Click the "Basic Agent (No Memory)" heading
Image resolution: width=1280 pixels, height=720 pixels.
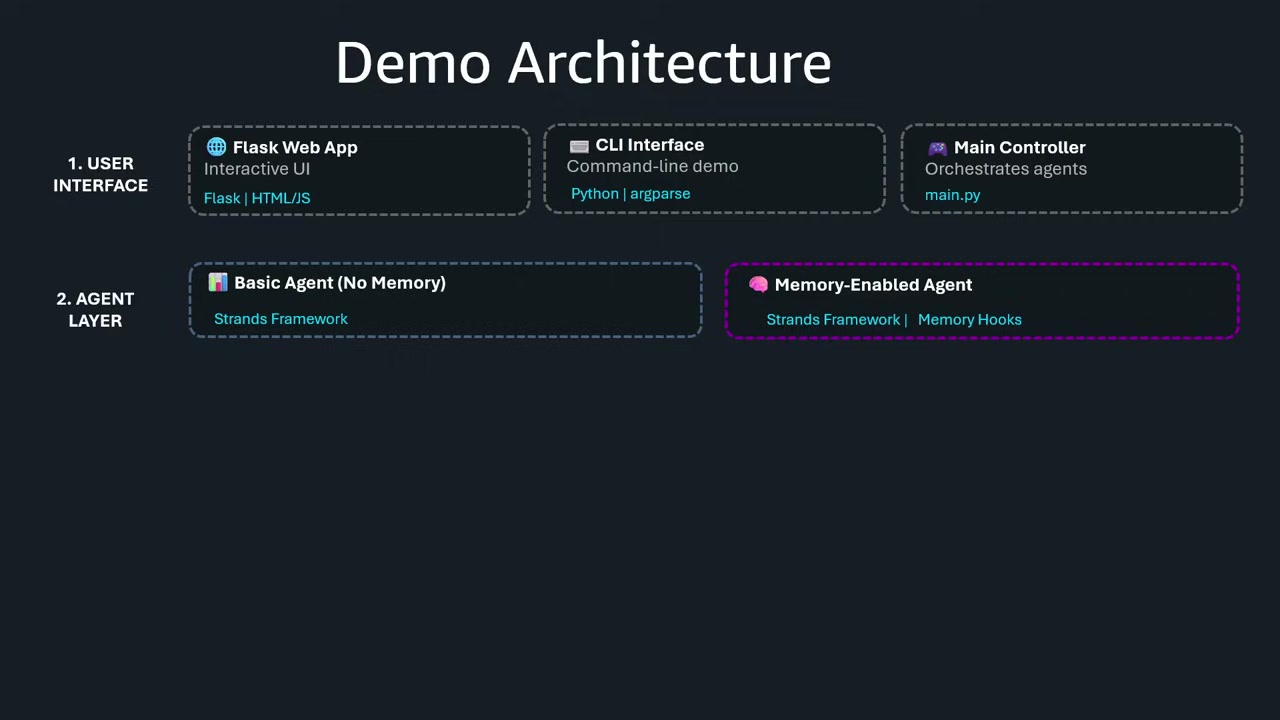coord(339,283)
